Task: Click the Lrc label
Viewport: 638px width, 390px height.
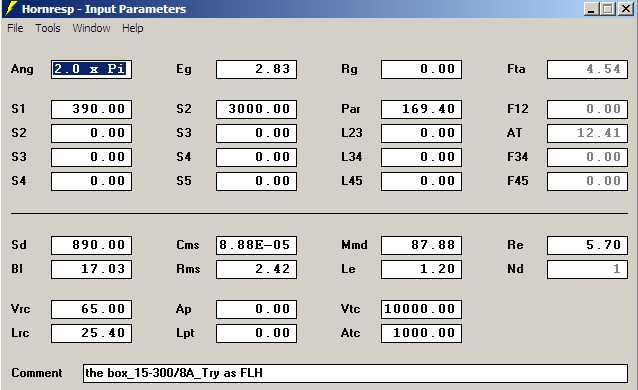Action: pos(20,333)
